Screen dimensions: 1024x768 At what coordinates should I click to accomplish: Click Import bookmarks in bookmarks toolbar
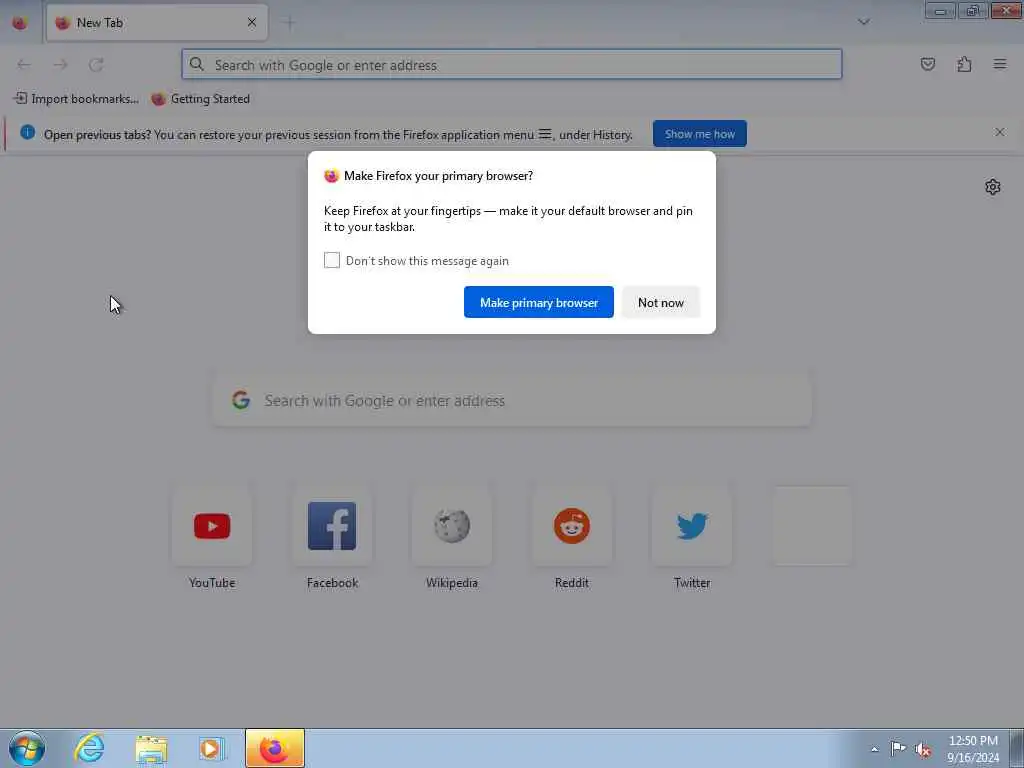point(76,99)
